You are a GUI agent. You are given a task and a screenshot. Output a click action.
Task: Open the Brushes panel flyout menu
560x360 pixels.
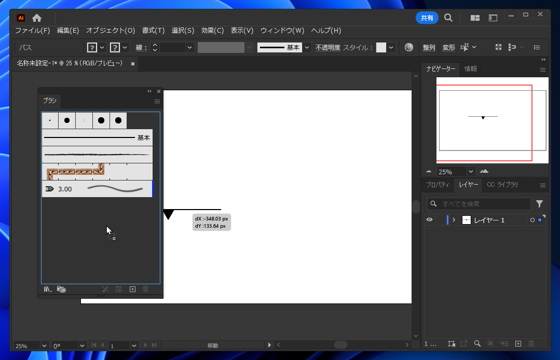tap(157, 102)
